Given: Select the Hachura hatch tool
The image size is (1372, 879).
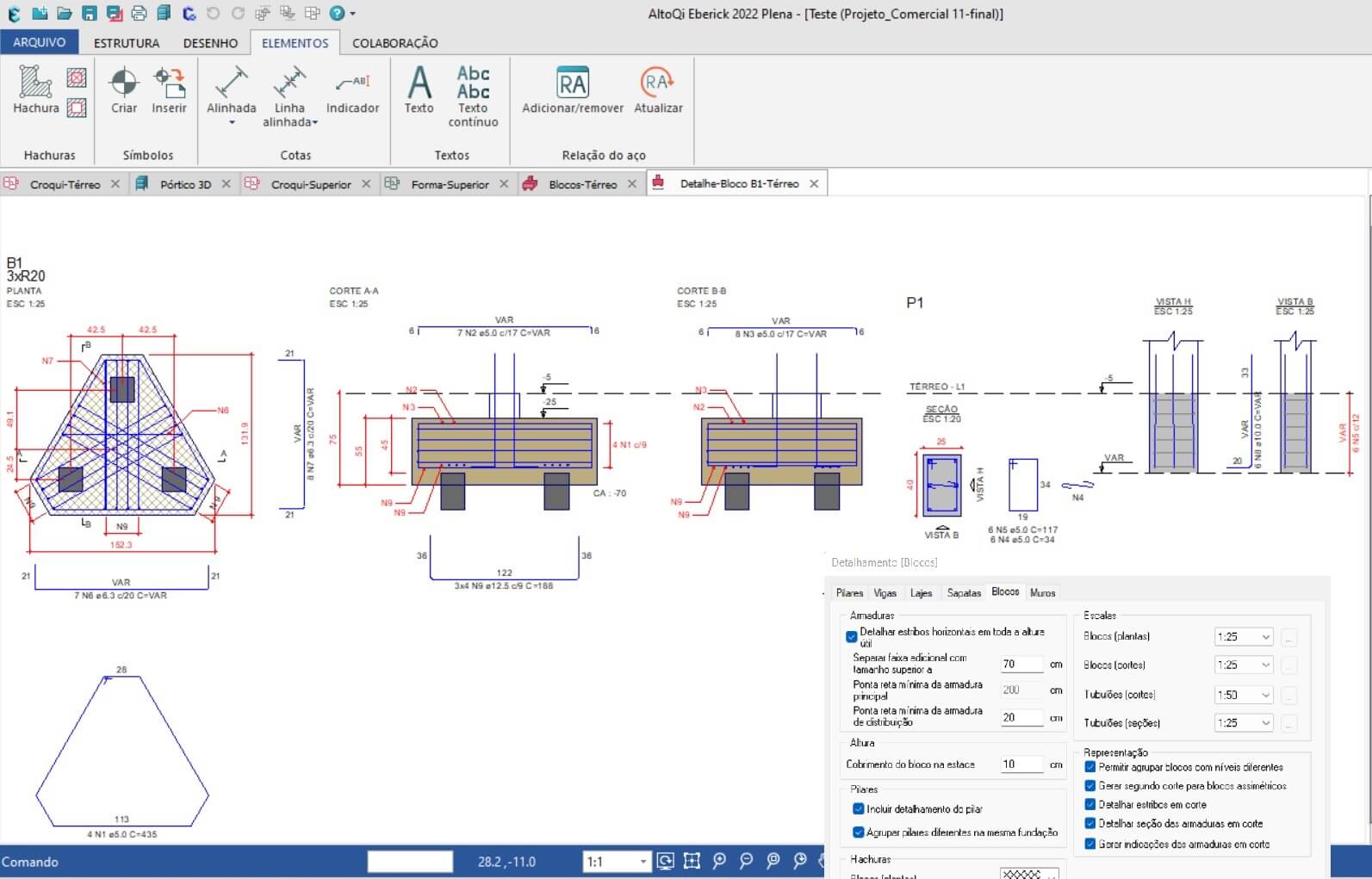Looking at the screenshot, I should tap(36, 90).
